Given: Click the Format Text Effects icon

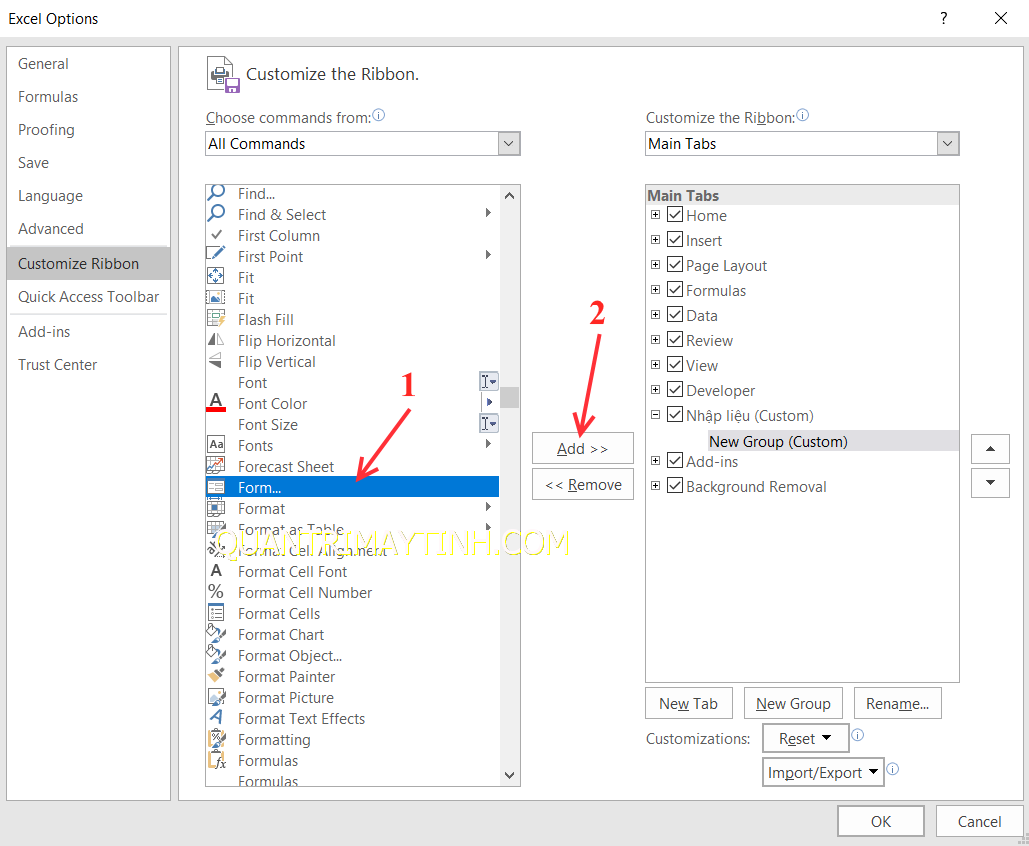Looking at the screenshot, I should 216,717.
